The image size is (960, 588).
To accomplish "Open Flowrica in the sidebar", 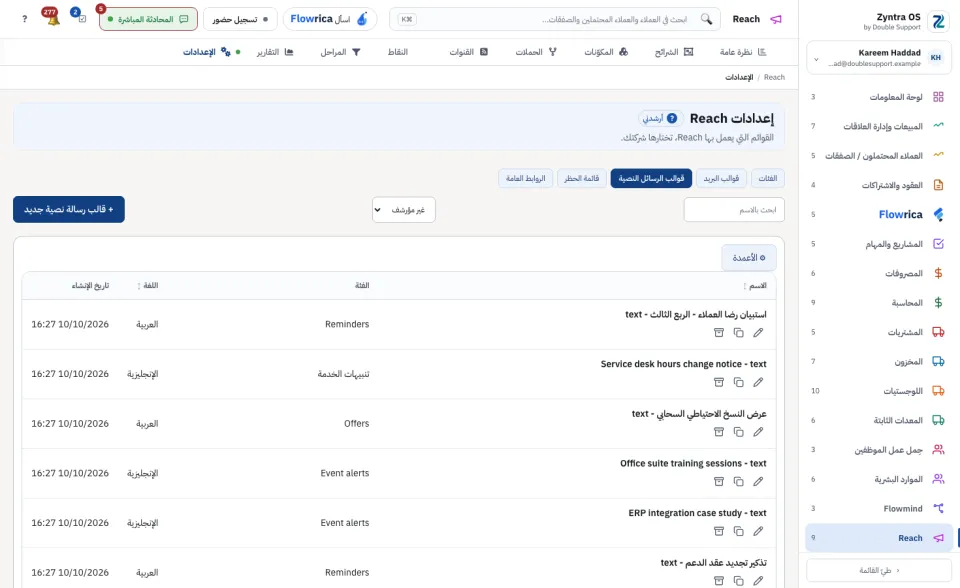I will 879,214.
